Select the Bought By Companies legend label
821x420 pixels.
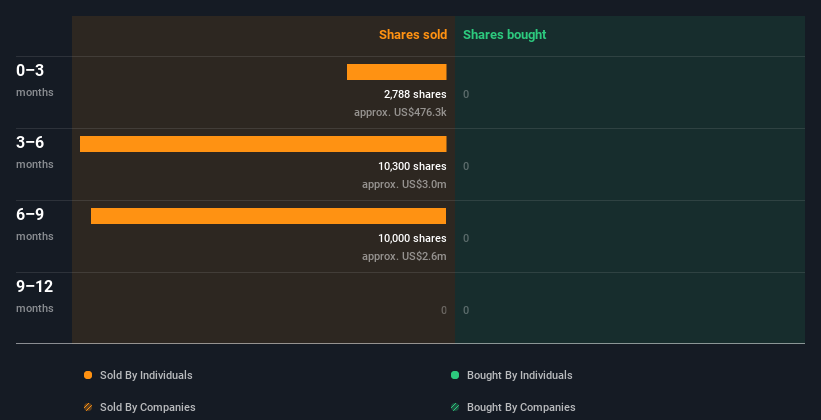click(521, 407)
